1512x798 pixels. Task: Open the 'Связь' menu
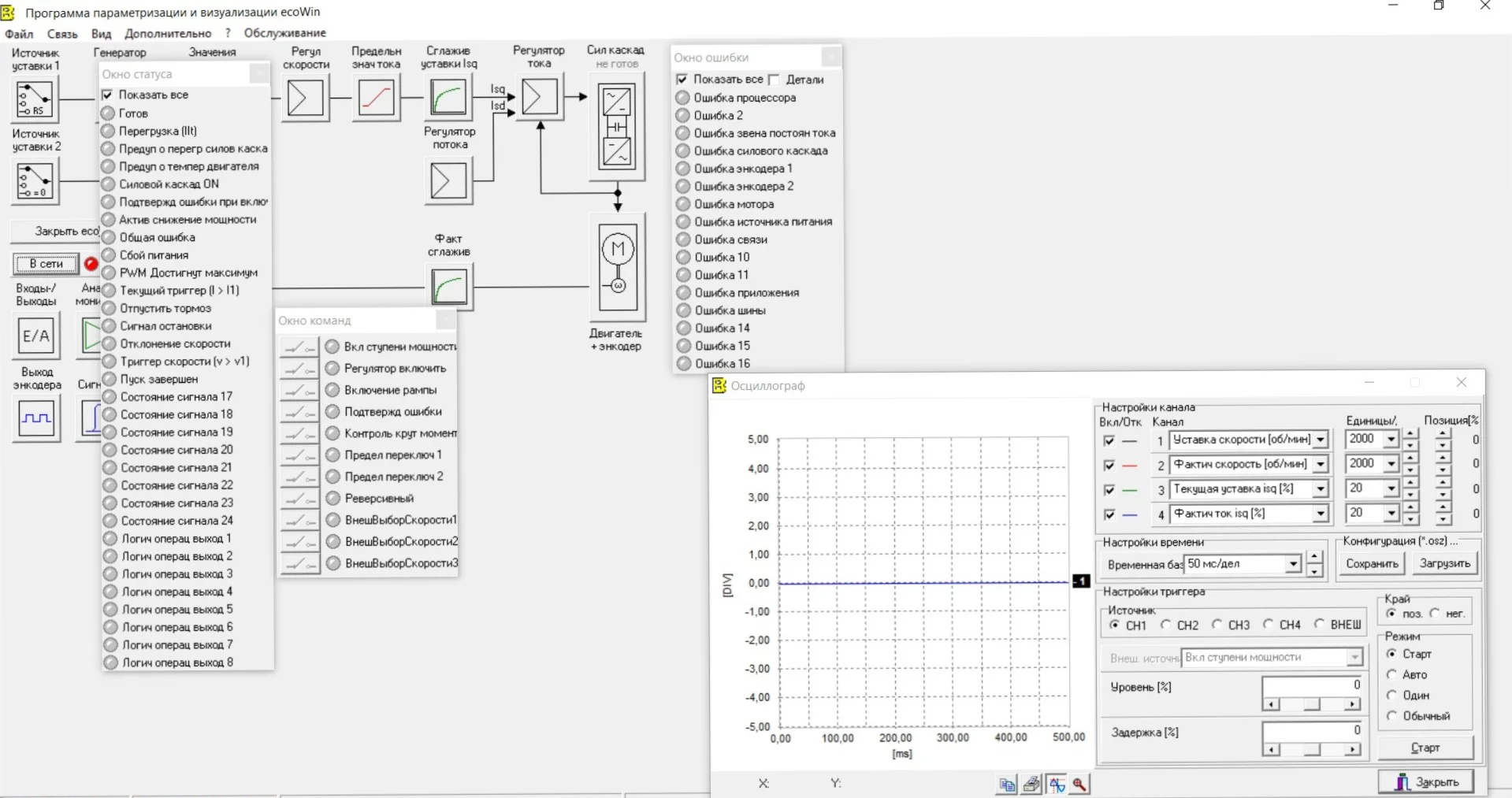(62, 34)
